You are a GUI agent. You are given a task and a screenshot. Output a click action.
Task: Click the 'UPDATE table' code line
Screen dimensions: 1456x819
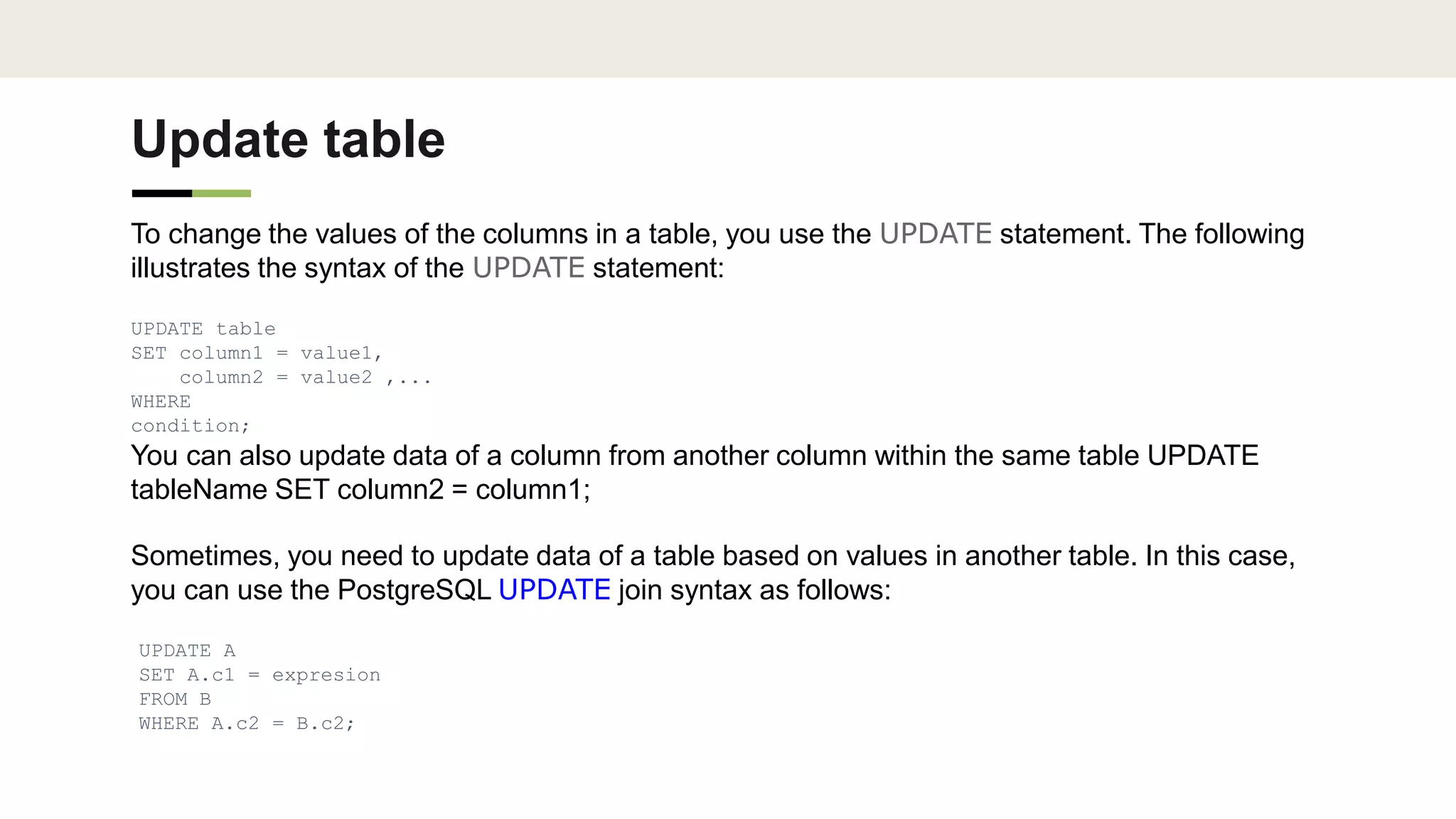pyautogui.click(x=203, y=329)
